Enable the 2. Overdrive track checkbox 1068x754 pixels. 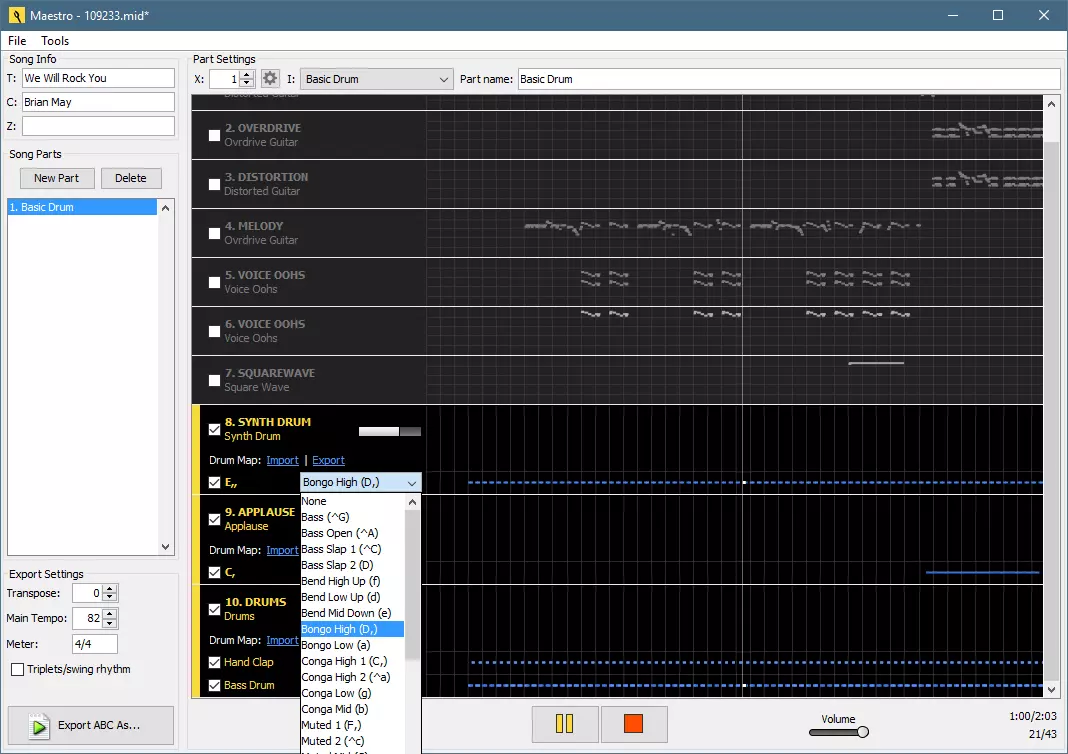[214, 135]
